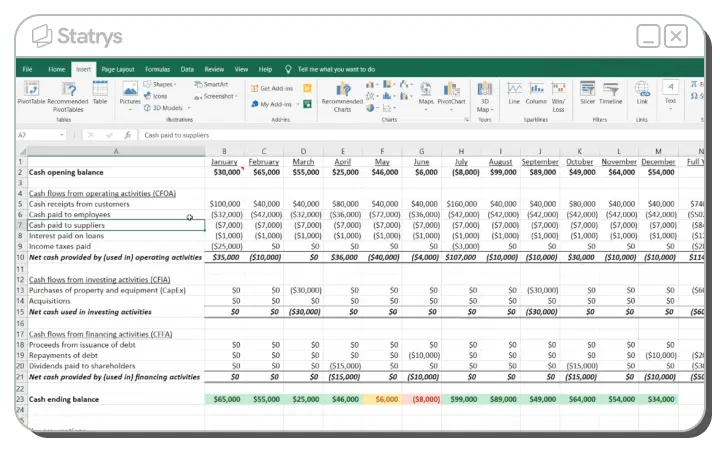This screenshot has height=453, width=720.
Task: Switch to the Page Layout tab
Action: 118,69
